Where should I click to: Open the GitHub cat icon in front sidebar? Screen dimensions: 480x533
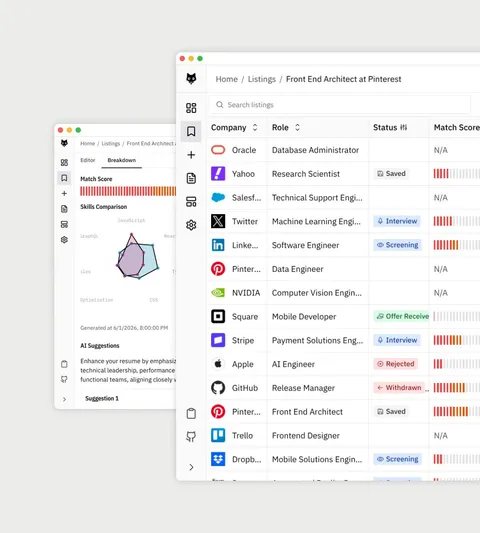(191, 436)
